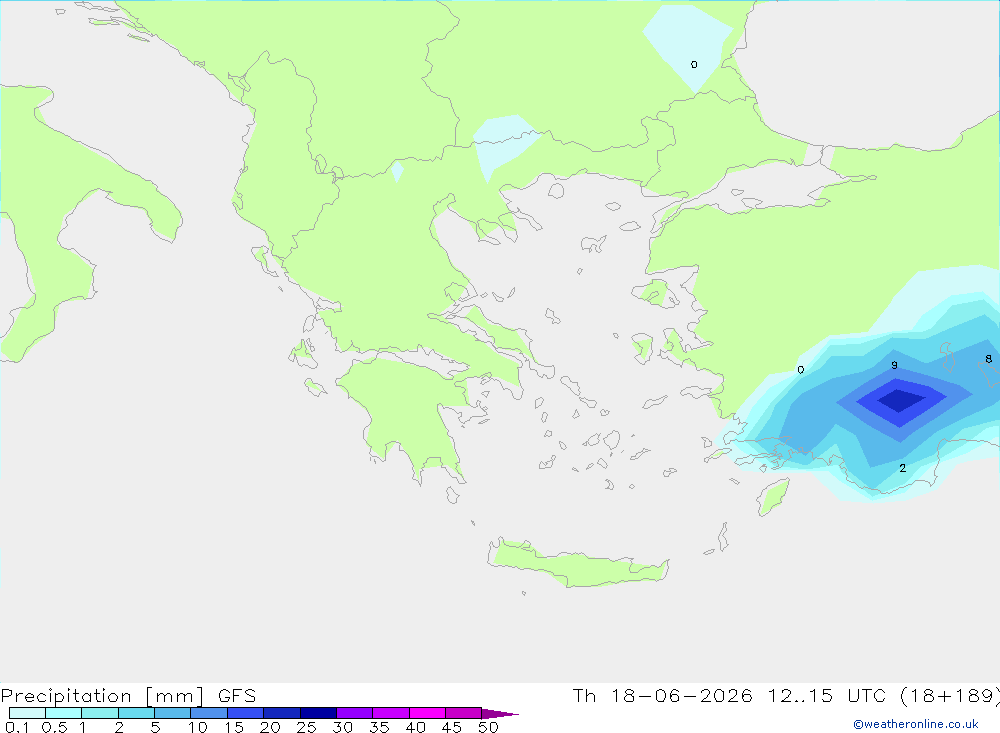Click the '40' legend tick label
This screenshot has height=733, width=1000.
415,727
